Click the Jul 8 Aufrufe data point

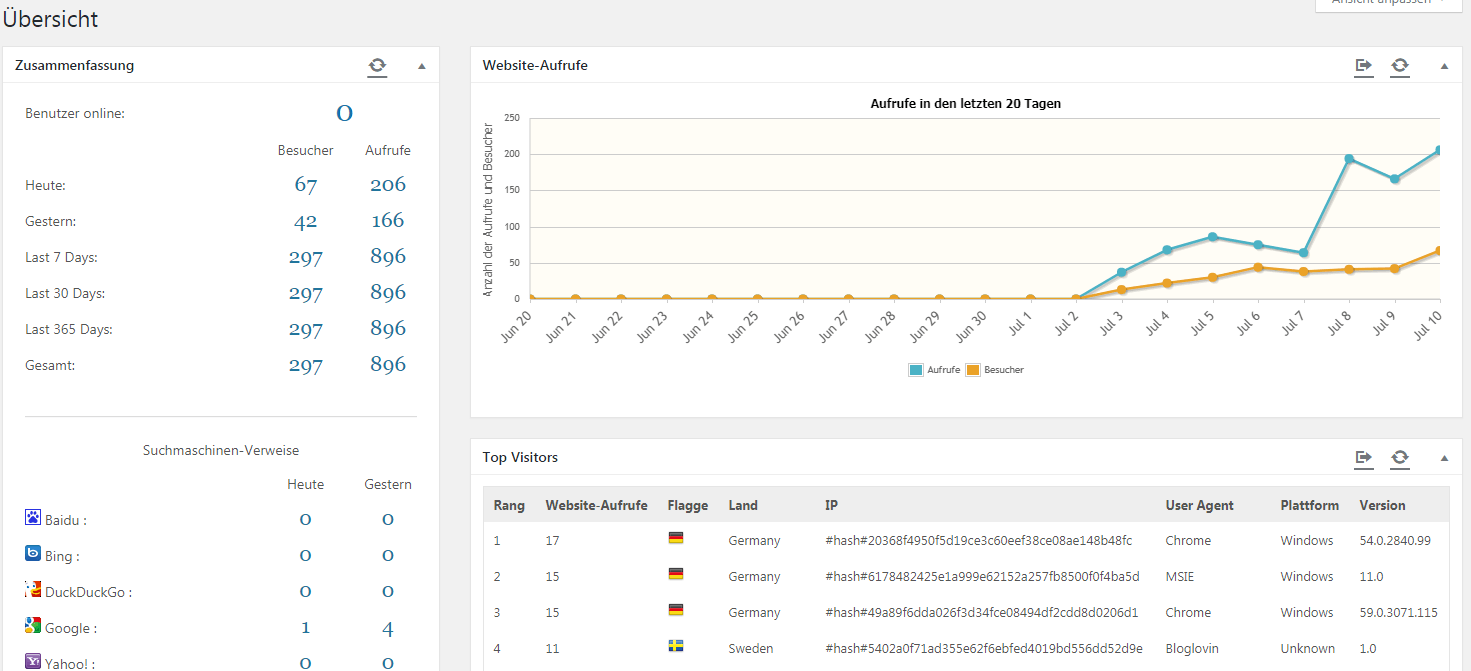coord(1349,159)
